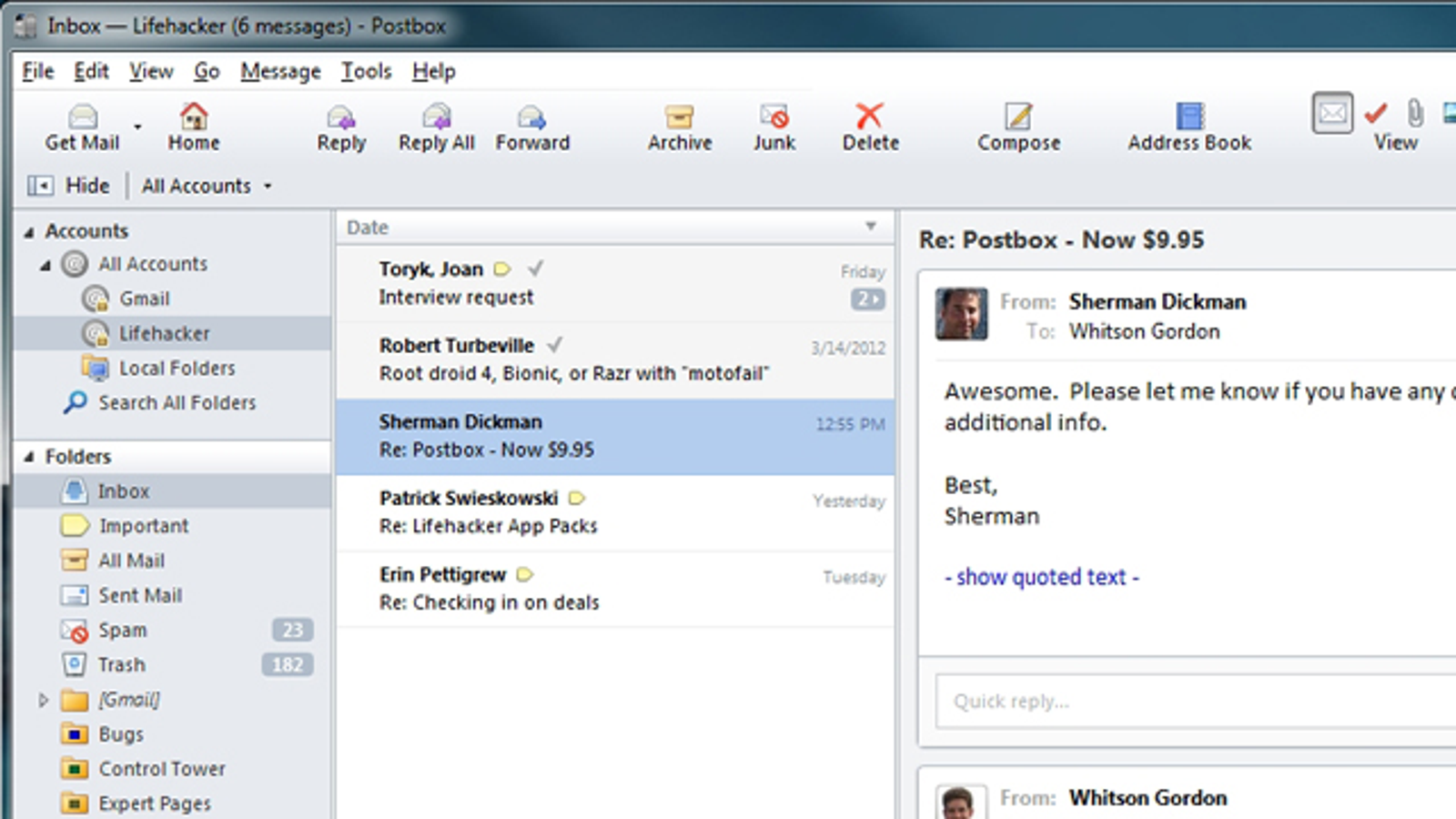Screen dimensions: 1456x819
Task: Open Toryk, Joan's Interview request message
Action: tap(615, 284)
